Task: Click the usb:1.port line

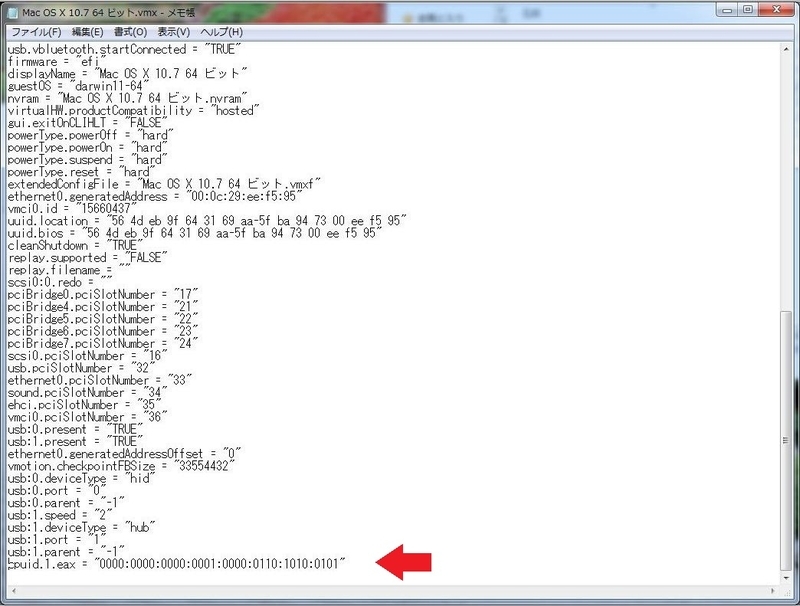Action: (57, 539)
